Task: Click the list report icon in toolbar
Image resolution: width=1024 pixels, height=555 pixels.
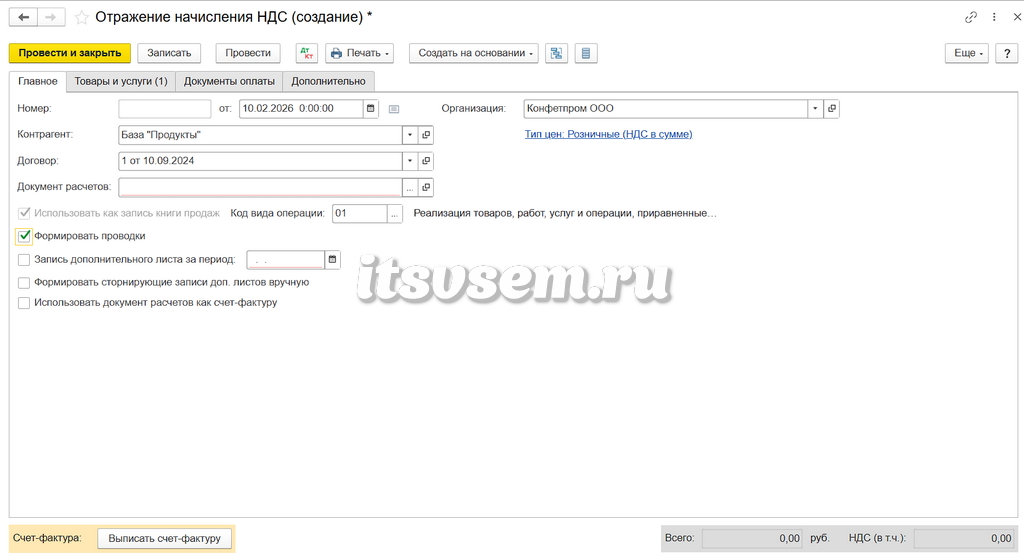Action: (586, 53)
